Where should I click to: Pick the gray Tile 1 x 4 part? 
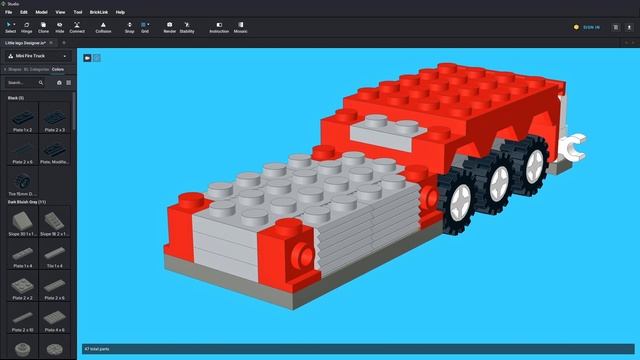click(54, 254)
